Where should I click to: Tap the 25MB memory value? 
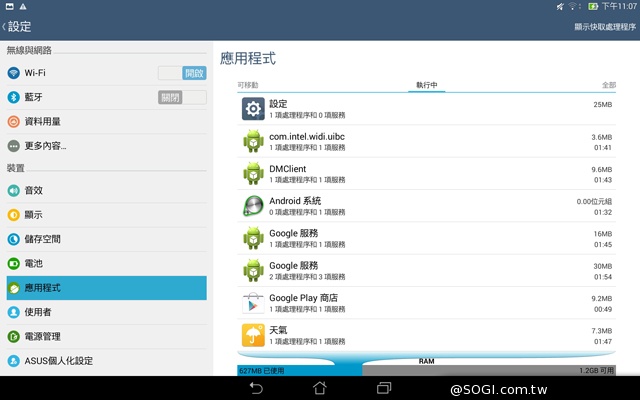[602, 104]
